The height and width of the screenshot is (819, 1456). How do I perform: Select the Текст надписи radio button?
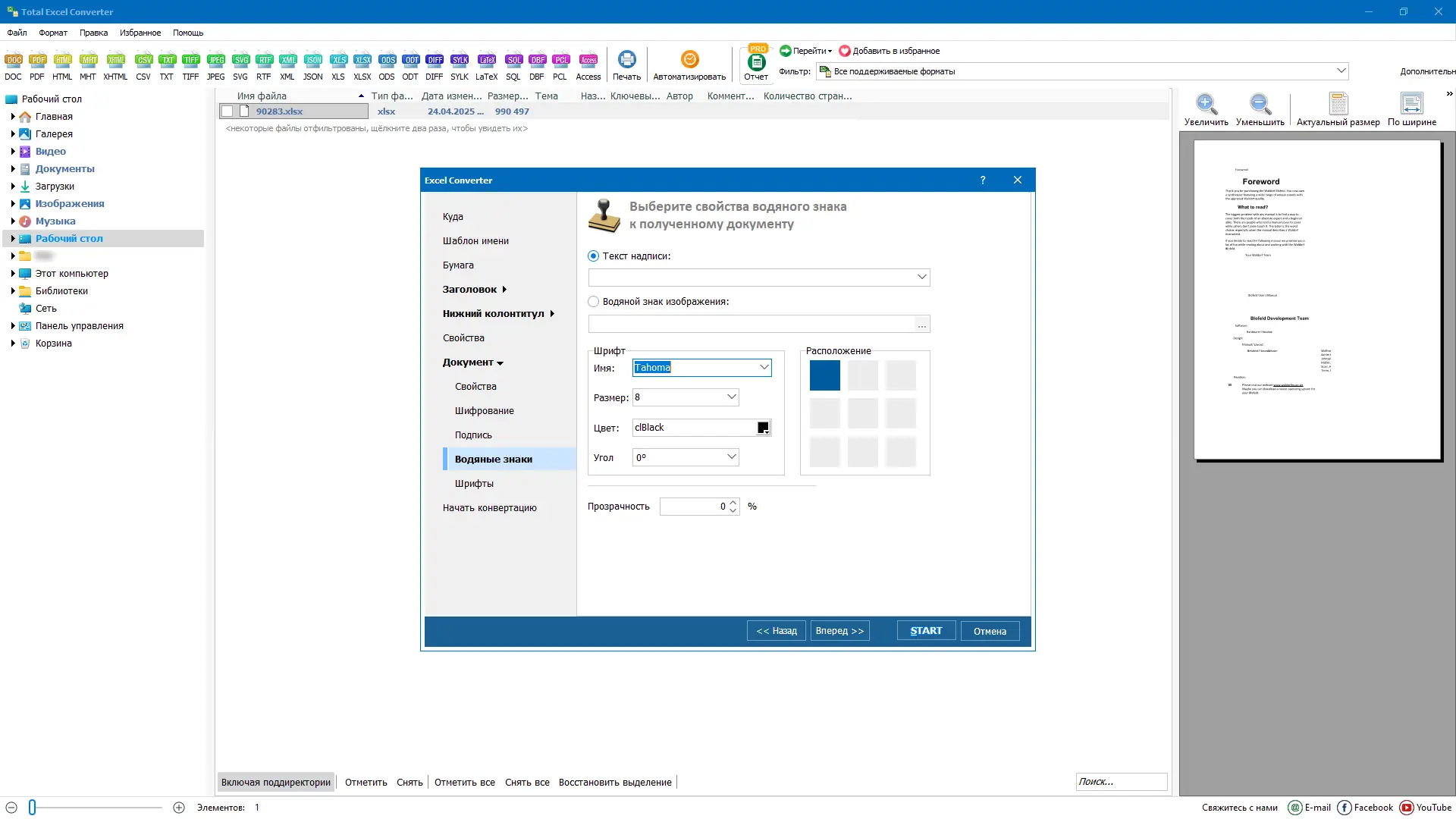593,256
